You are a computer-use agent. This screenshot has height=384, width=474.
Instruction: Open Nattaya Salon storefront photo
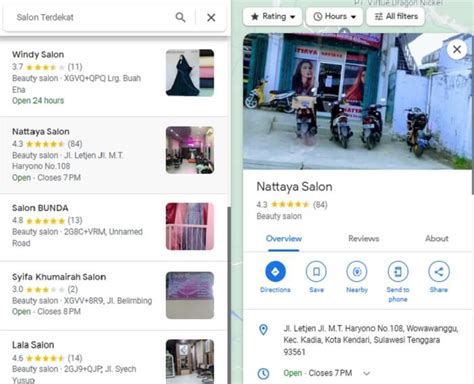[x=358, y=101]
